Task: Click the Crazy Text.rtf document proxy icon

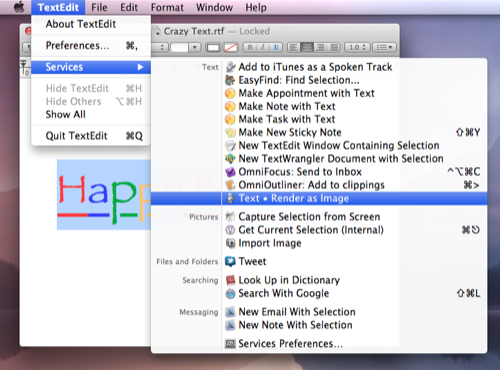Action: [x=156, y=31]
